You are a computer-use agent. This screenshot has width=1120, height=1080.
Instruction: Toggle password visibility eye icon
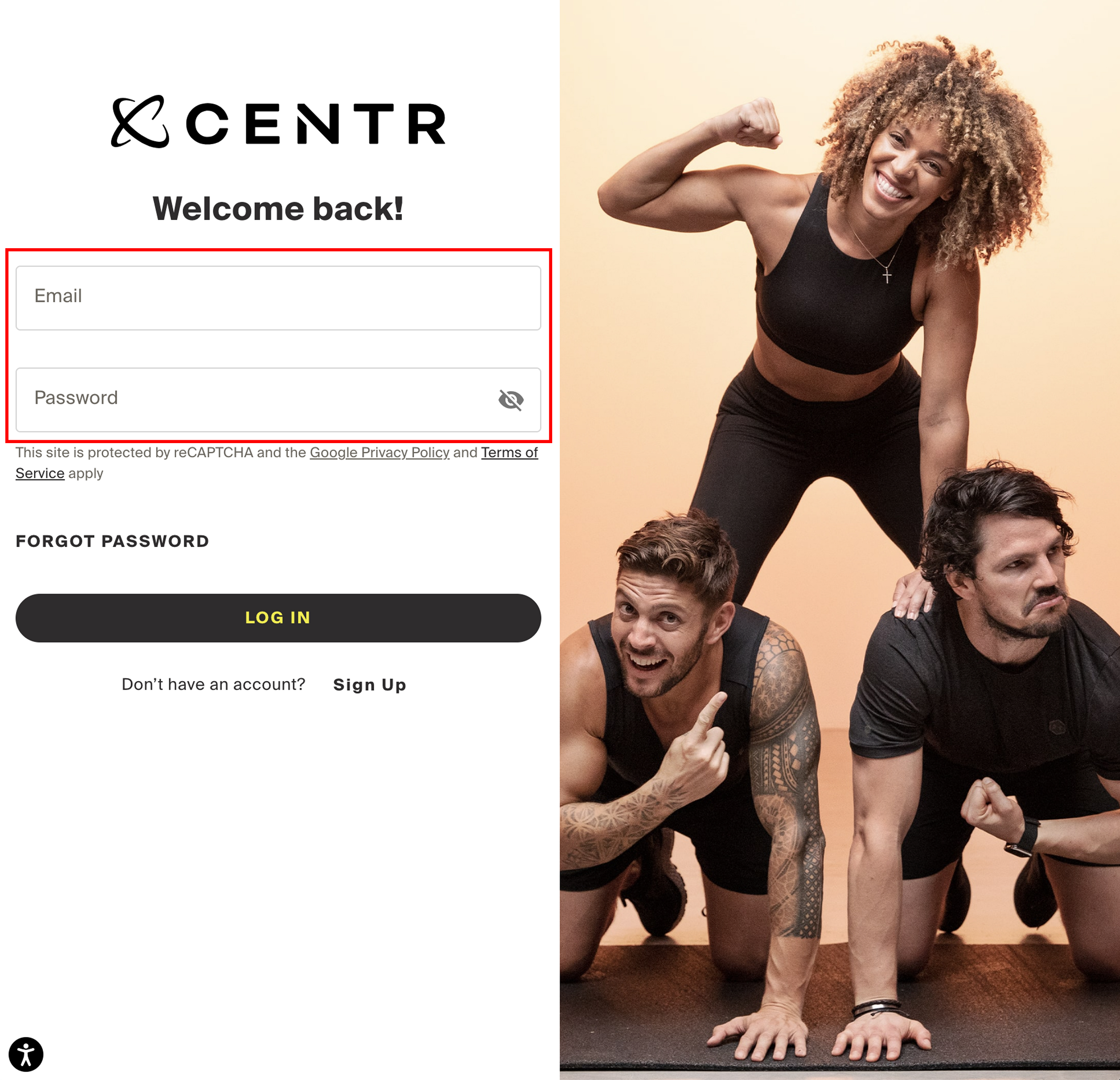511,400
